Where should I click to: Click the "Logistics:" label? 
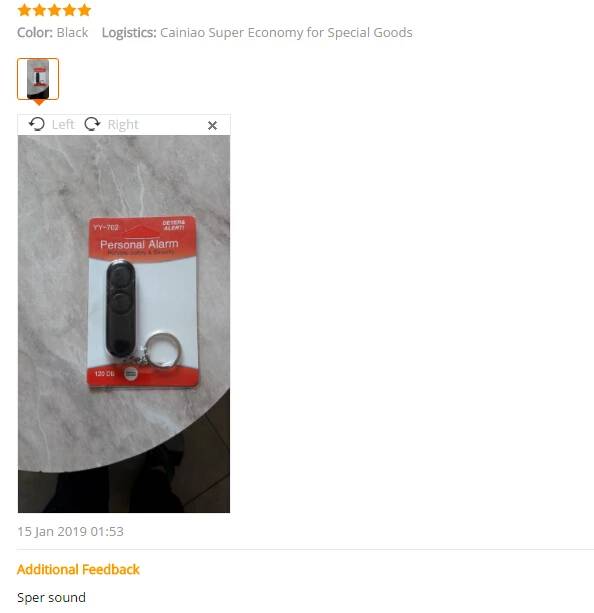pyautogui.click(x=129, y=32)
